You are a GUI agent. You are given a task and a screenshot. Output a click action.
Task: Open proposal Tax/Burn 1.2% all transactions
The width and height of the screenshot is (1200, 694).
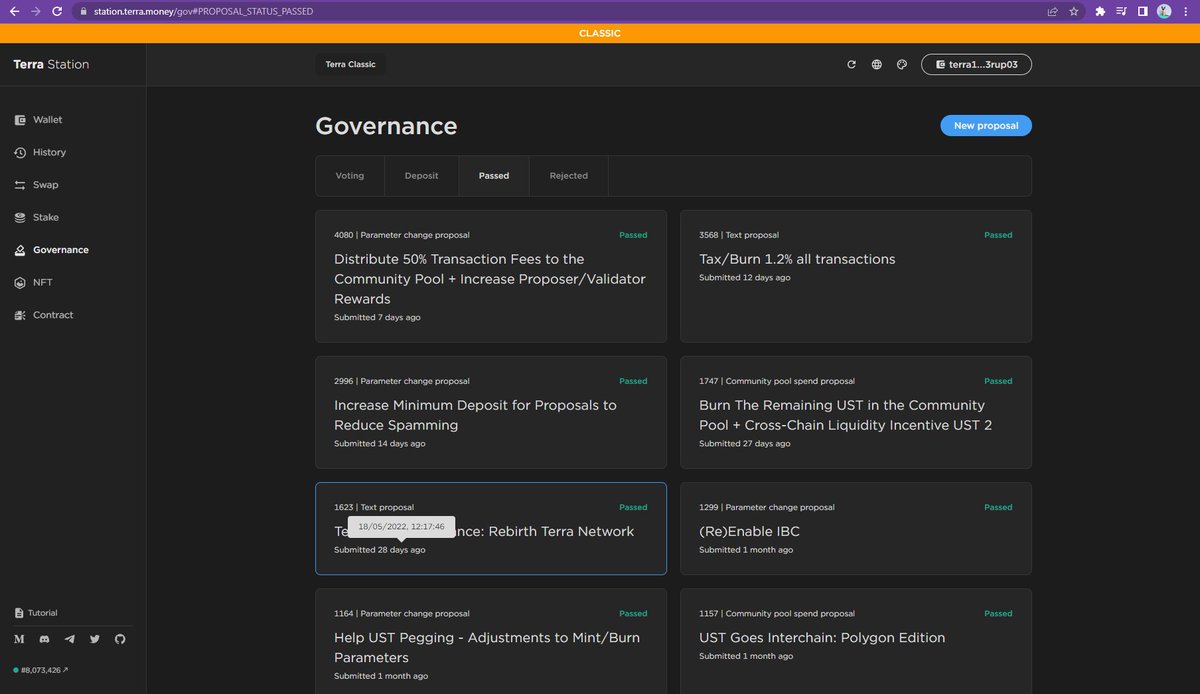(x=856, y=277)
